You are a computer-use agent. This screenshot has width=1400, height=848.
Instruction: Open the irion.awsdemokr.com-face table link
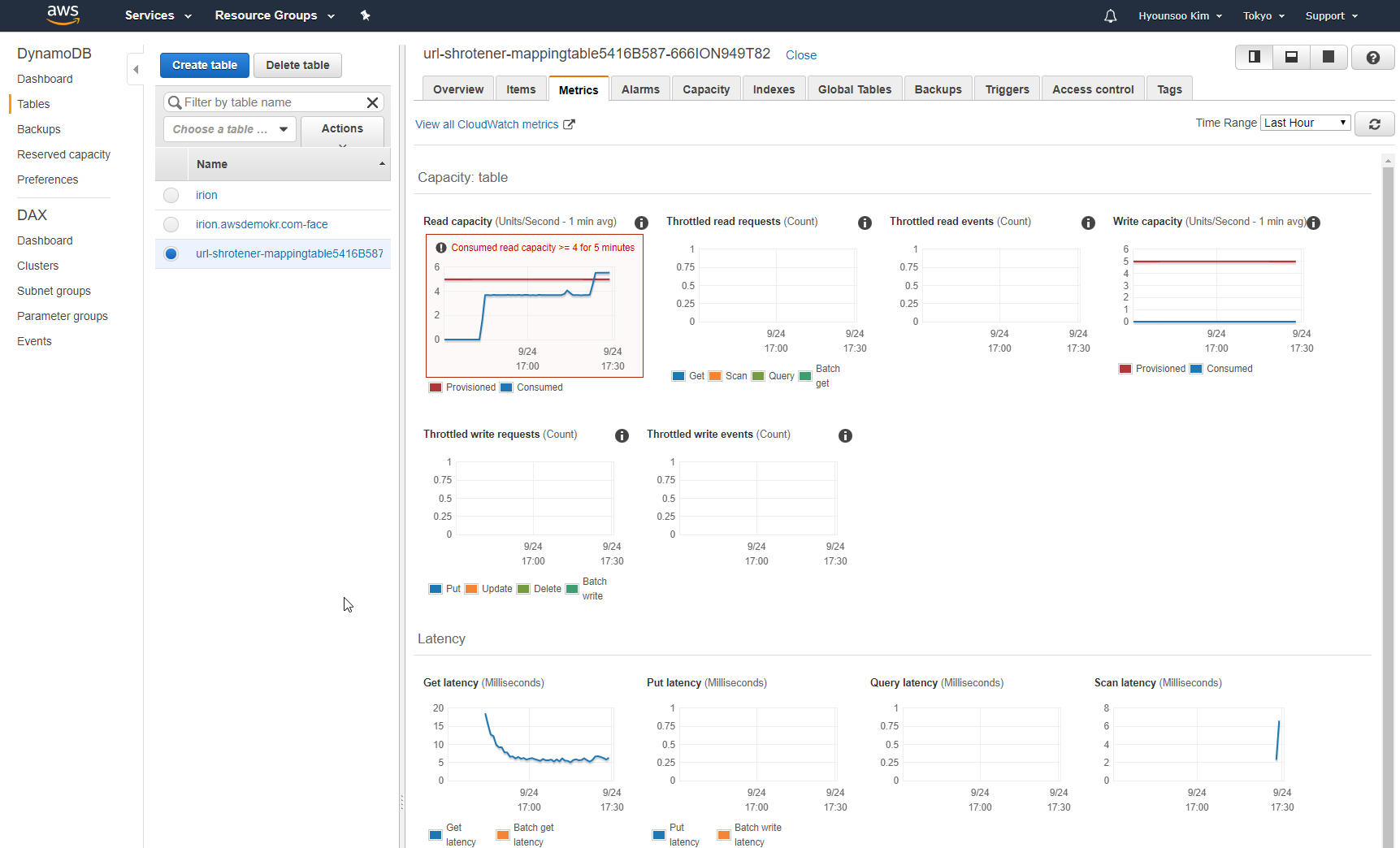(262, 224)
